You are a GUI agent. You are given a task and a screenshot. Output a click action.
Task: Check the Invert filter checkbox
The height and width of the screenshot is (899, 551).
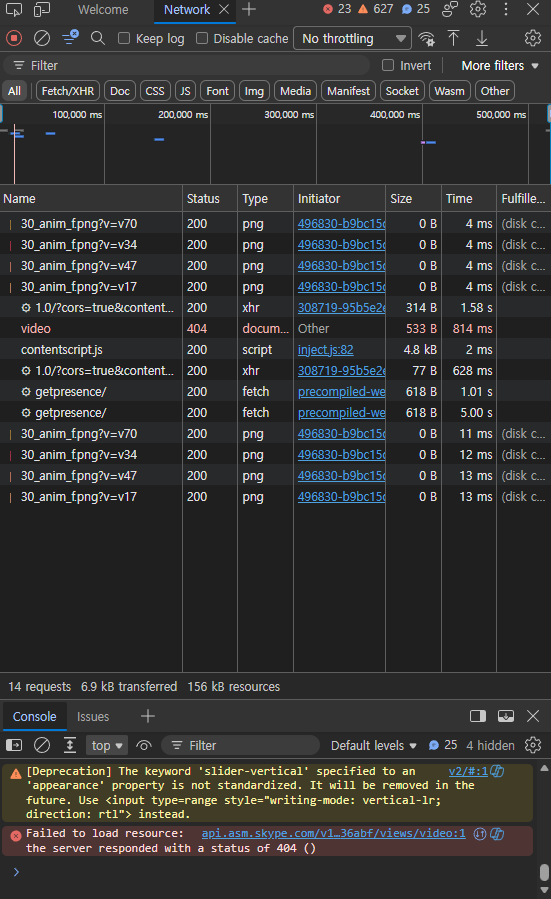[388, 65]
